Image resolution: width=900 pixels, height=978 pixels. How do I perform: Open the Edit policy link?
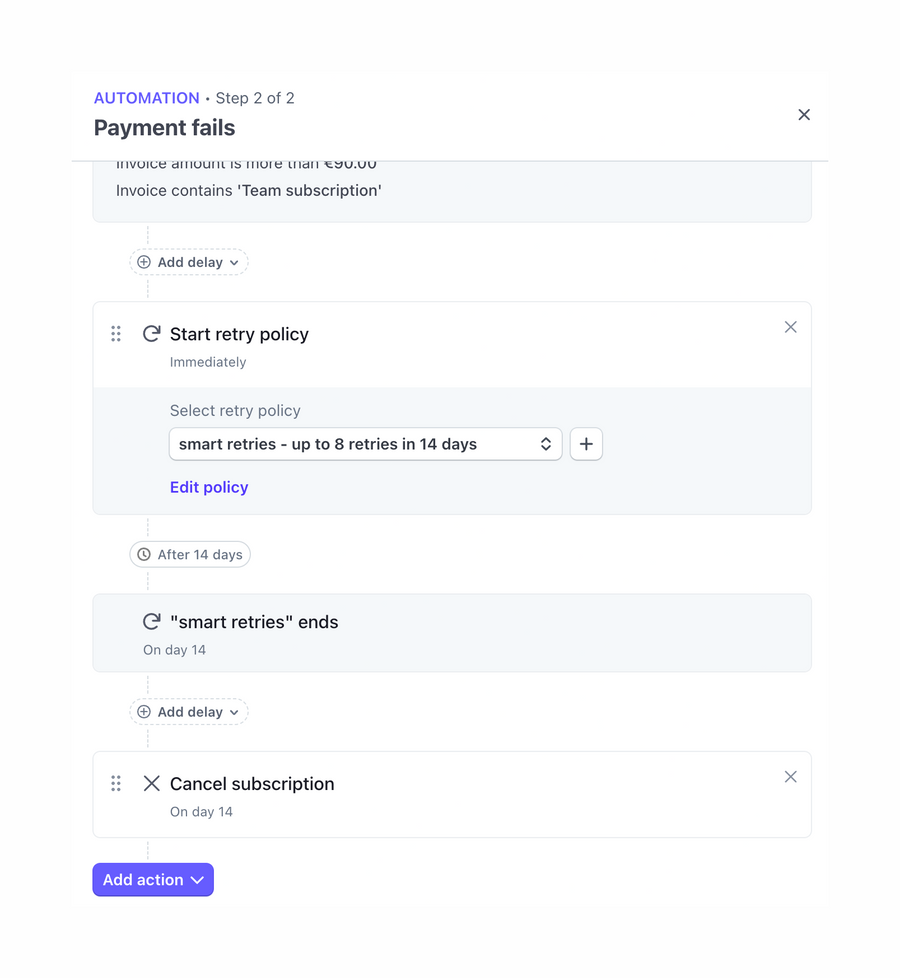click(209, 487)
